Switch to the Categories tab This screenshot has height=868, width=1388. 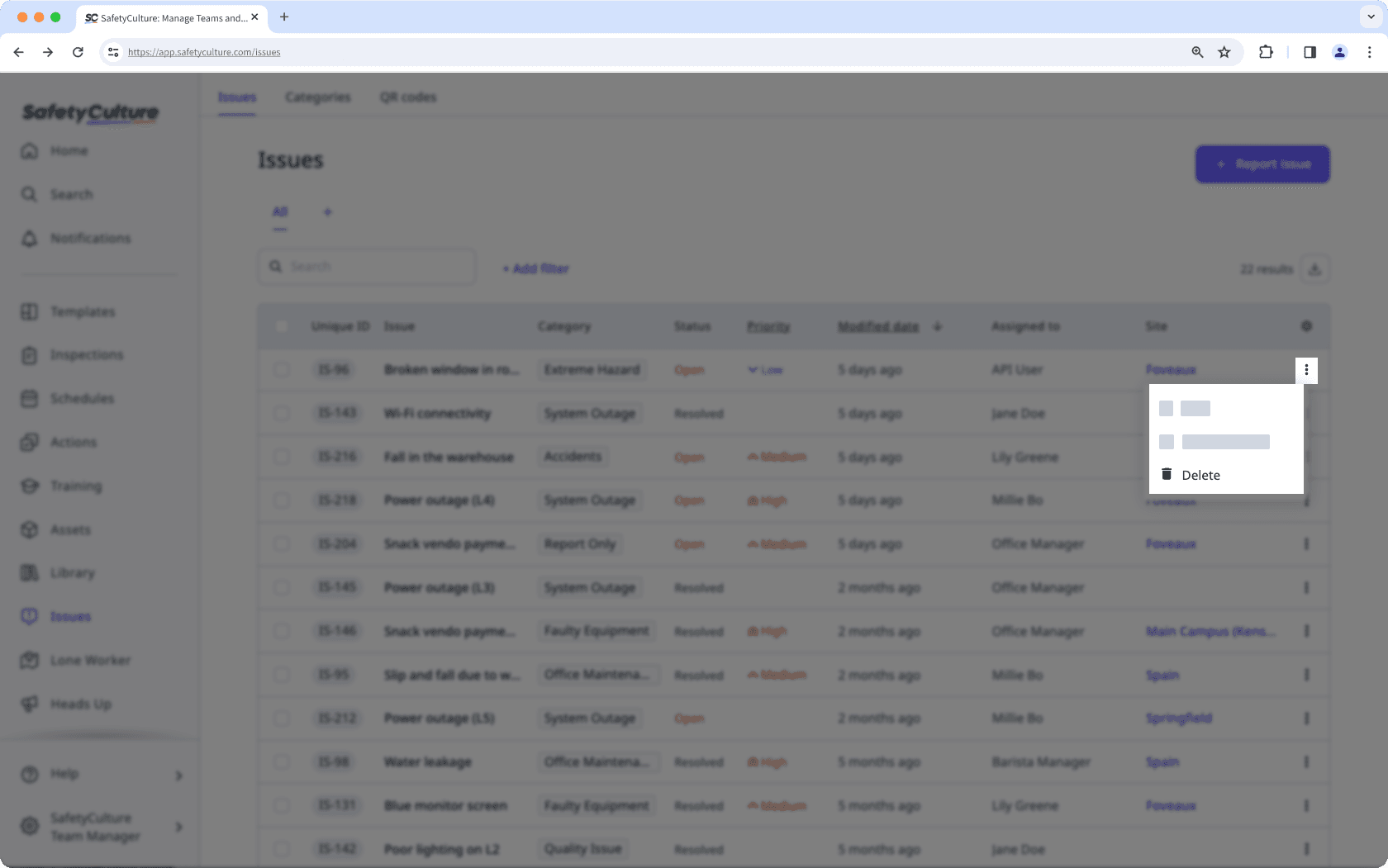click(317, 97)
